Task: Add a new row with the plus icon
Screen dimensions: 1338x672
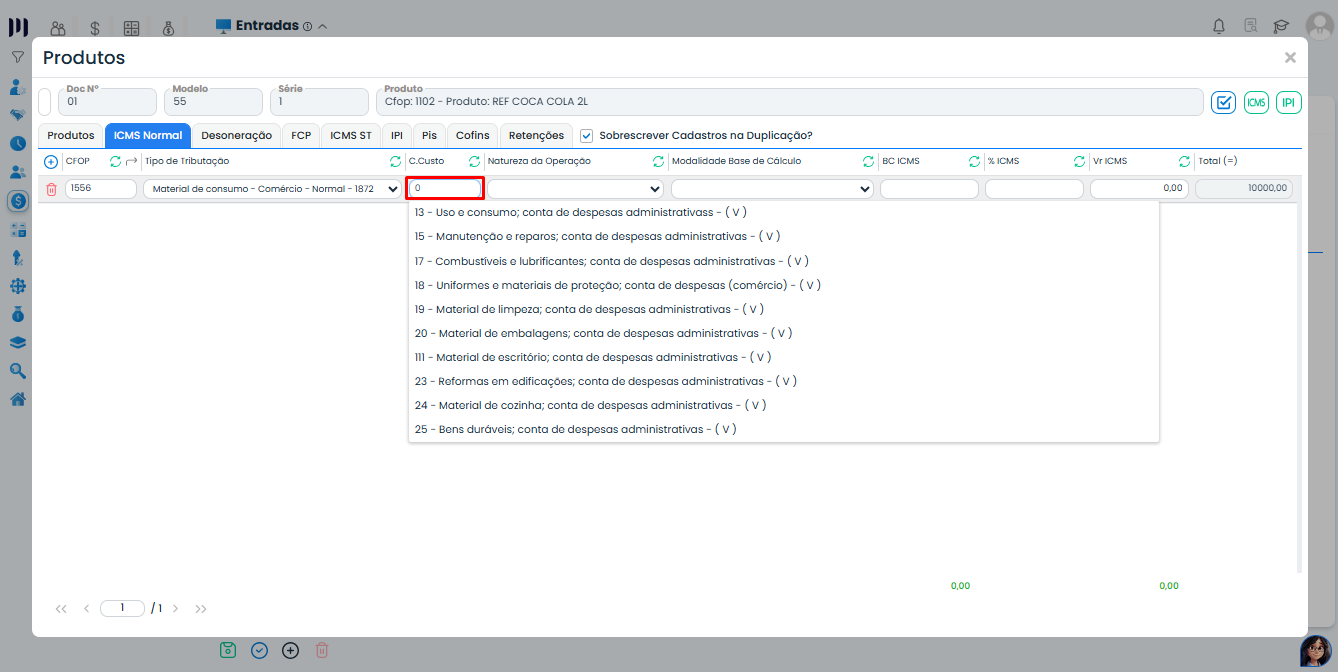Action: (51, 161)
